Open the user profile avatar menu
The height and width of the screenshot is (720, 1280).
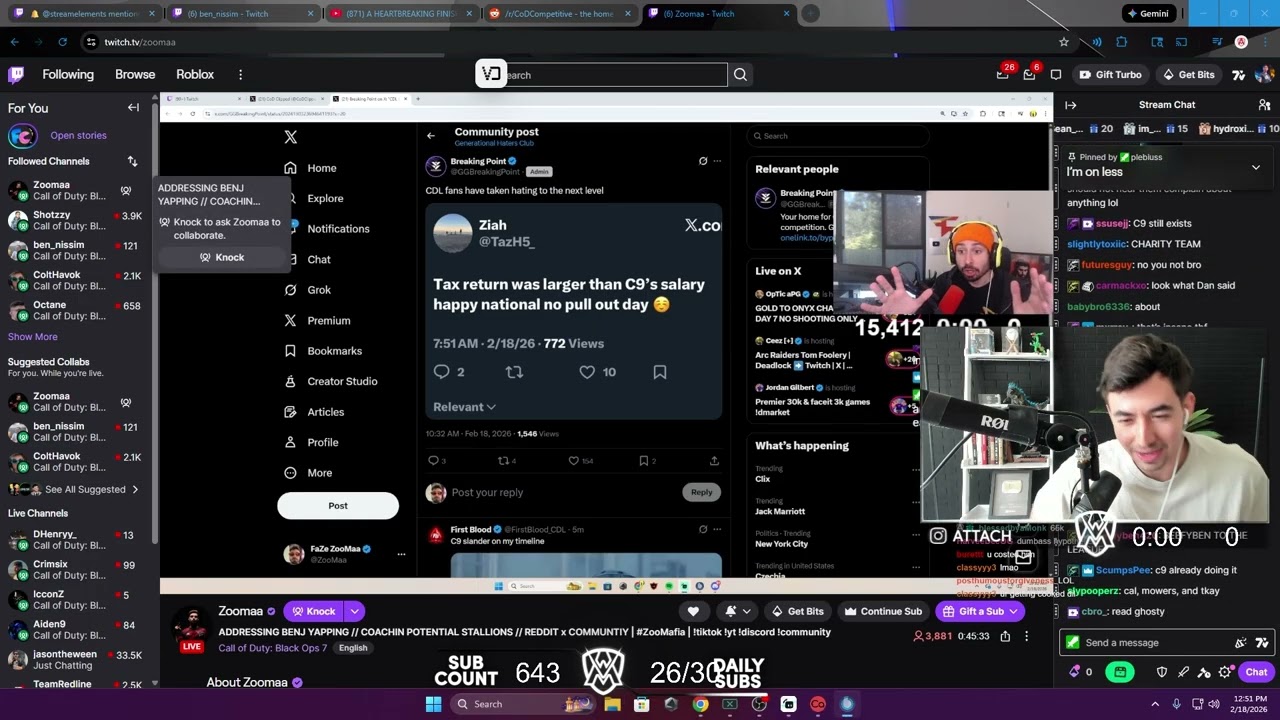coord(1264,75)
